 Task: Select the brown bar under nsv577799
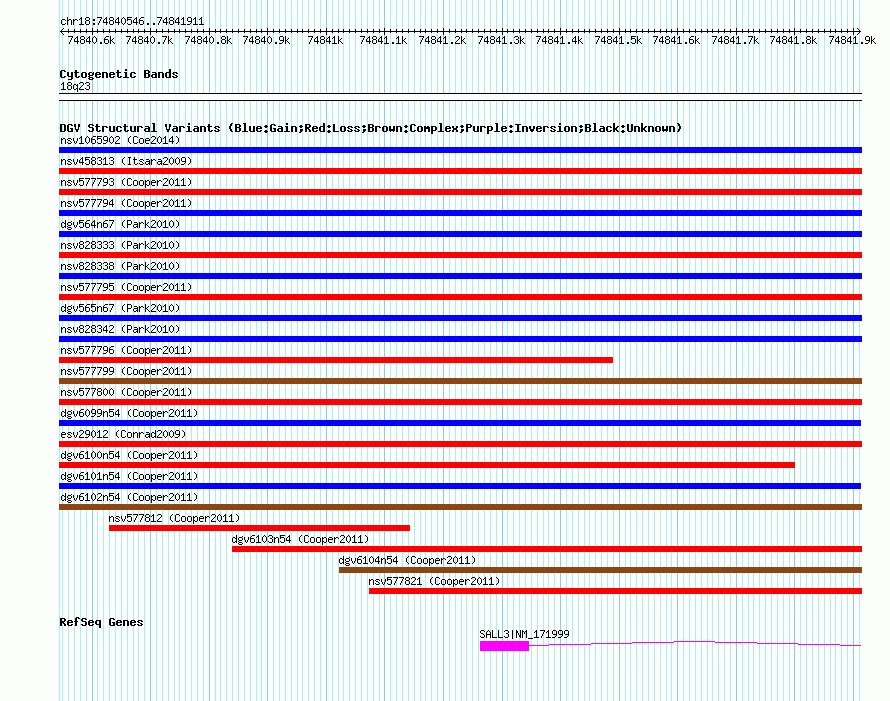tap(460, 381)
